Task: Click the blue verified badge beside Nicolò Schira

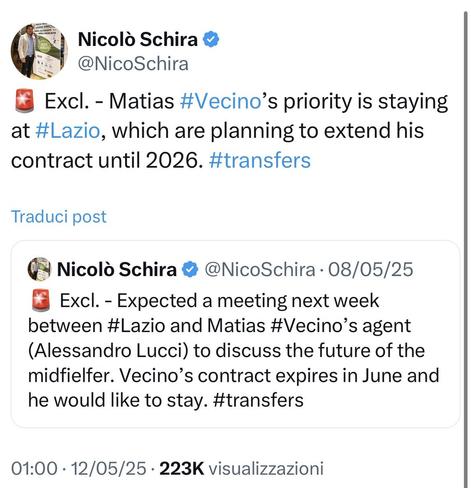Action: (x=211, y=39)
